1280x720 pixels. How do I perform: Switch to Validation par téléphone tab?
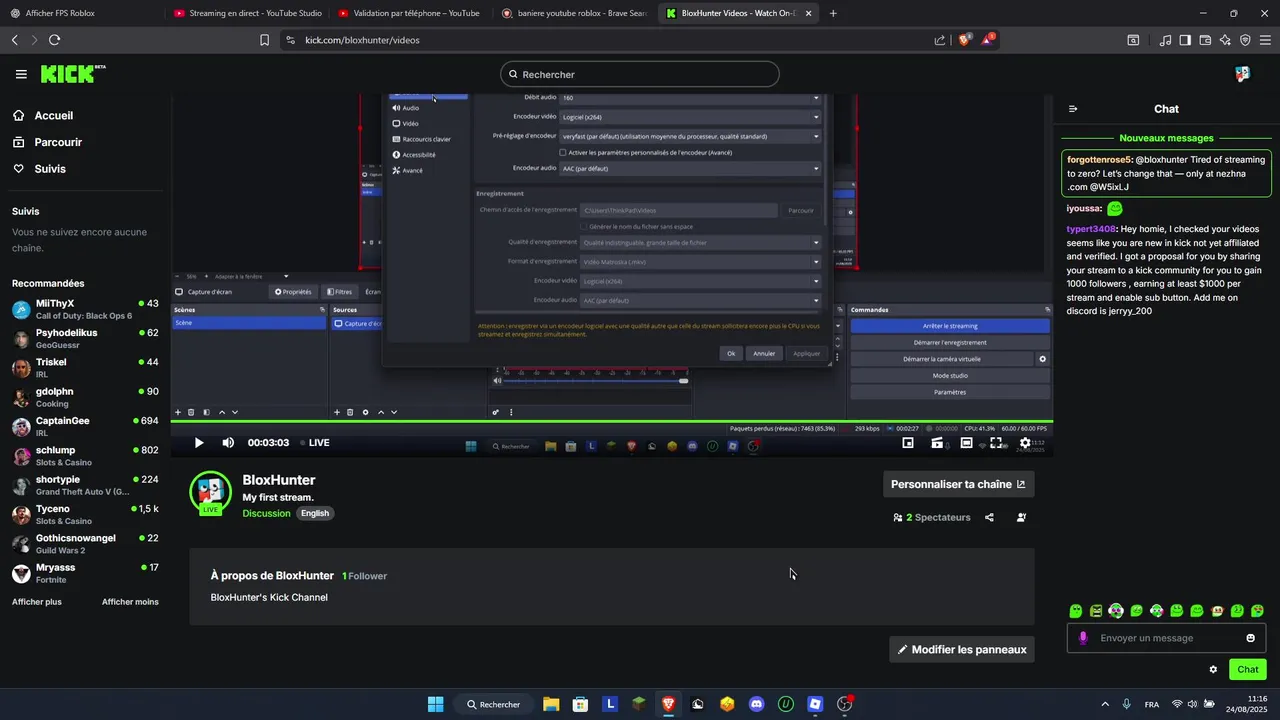pyautogui.click(x=410, y=13)
